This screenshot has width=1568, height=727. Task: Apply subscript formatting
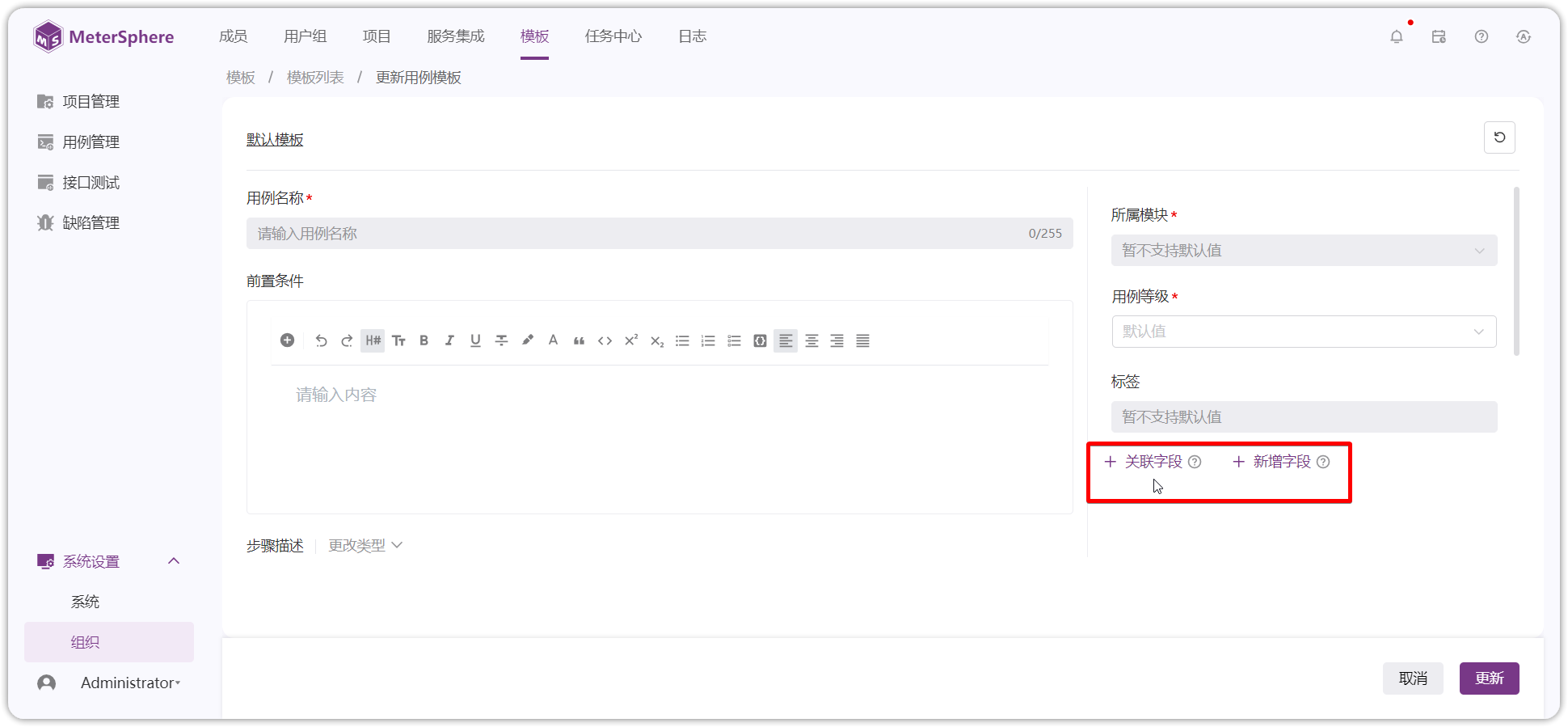[x=656, y=340]
